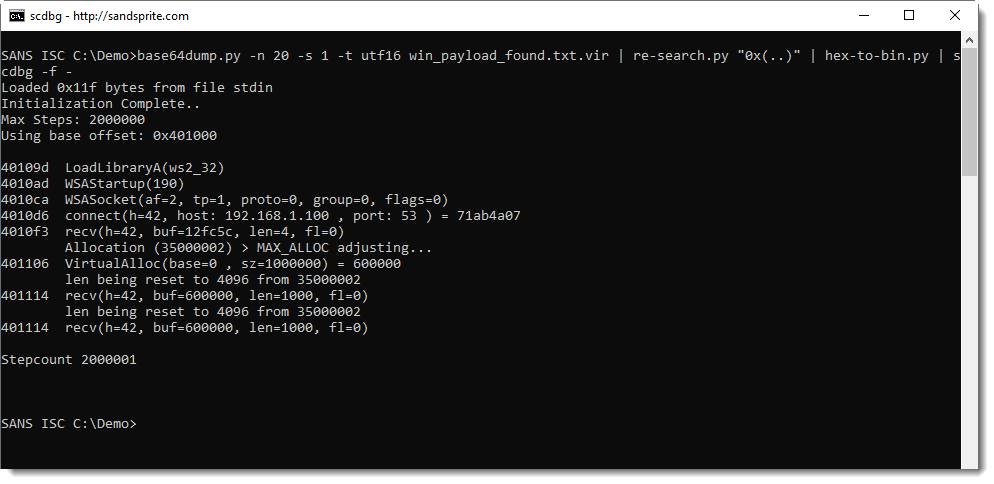The height and width of the screenshot is (484, 994).
Task: Open the console system menu icon
Action: click(x=16, y=16)
